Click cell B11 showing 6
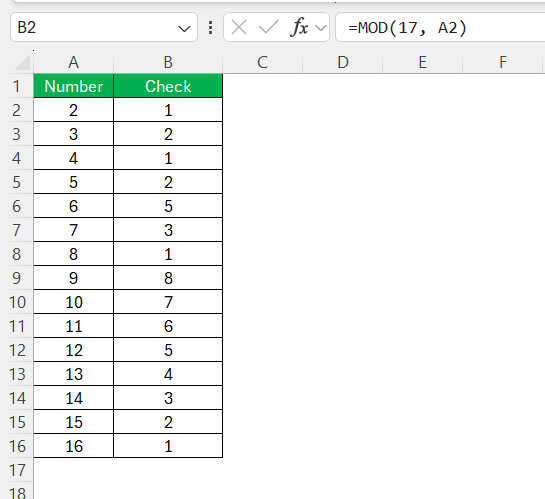 click(168, 326)
